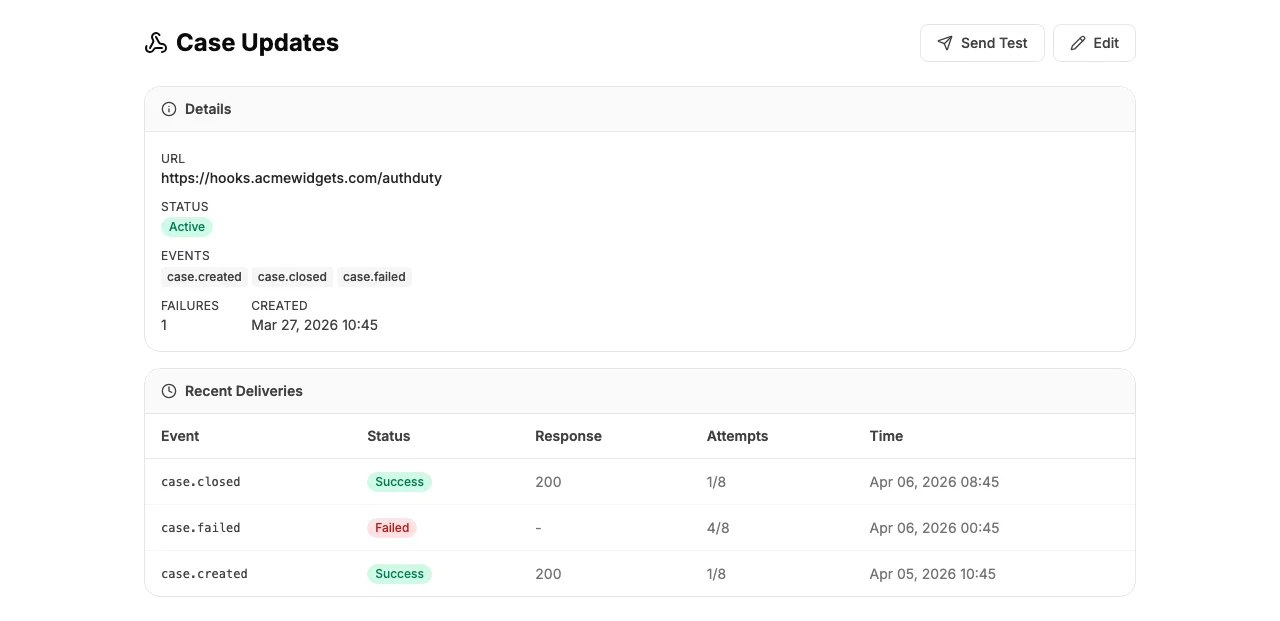Select the case.closed event tag

click(x=292, y=277)
